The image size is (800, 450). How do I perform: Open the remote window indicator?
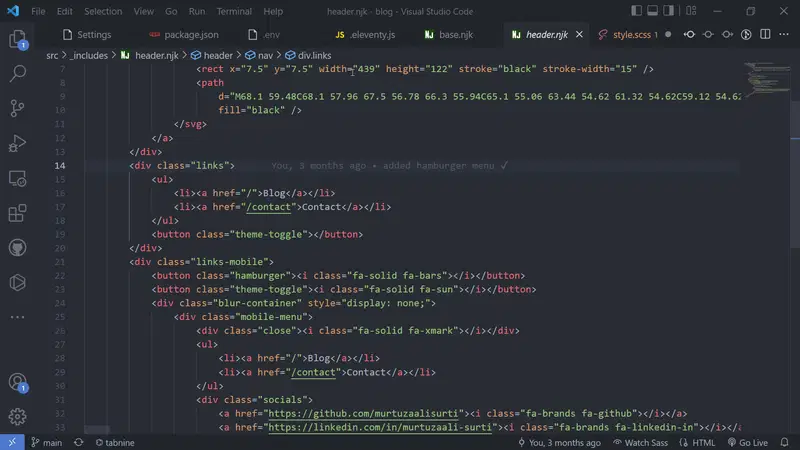tap(12, 442)
